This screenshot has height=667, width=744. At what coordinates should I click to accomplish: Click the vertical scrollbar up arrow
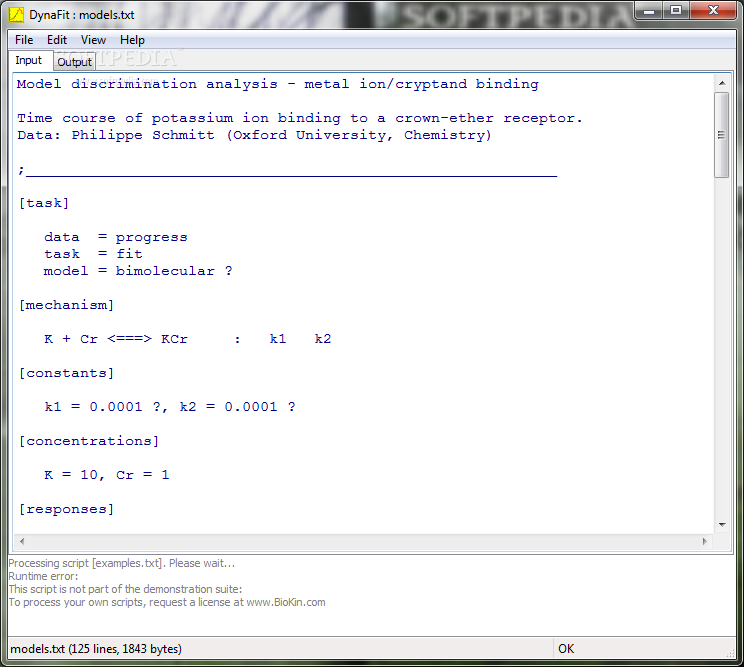pos(722,83)
